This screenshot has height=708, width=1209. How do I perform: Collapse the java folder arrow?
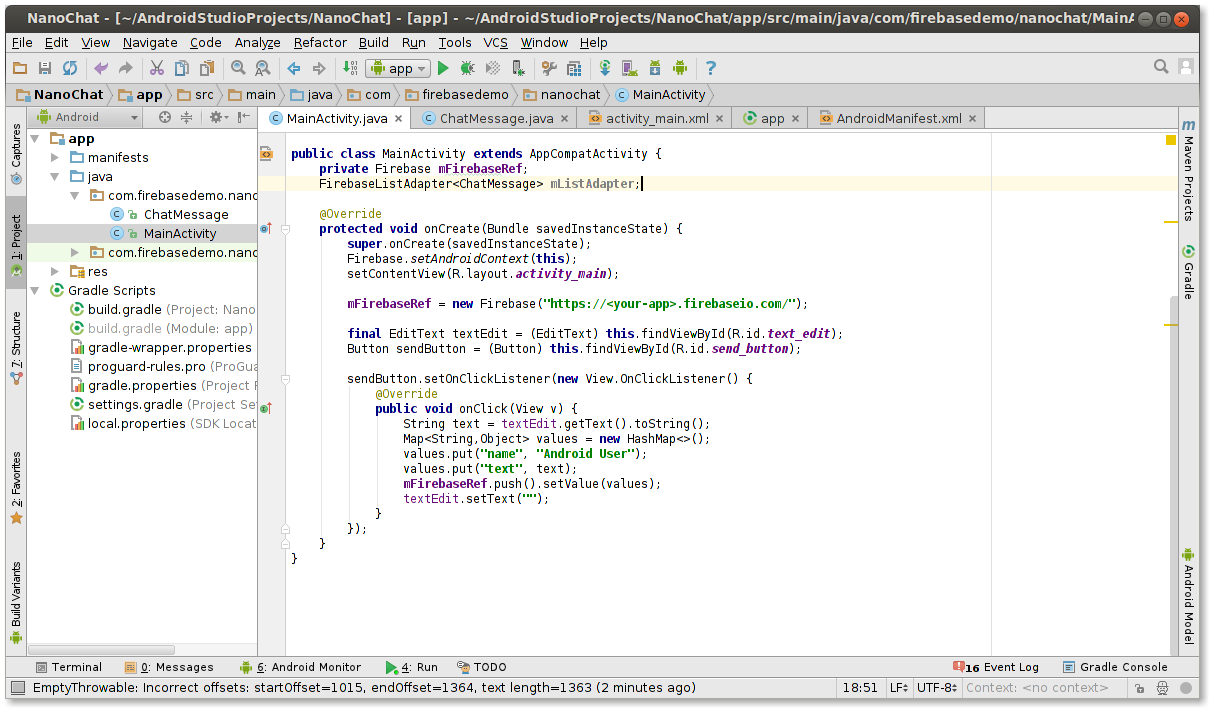pyautogui.click(x=55, y=177)
